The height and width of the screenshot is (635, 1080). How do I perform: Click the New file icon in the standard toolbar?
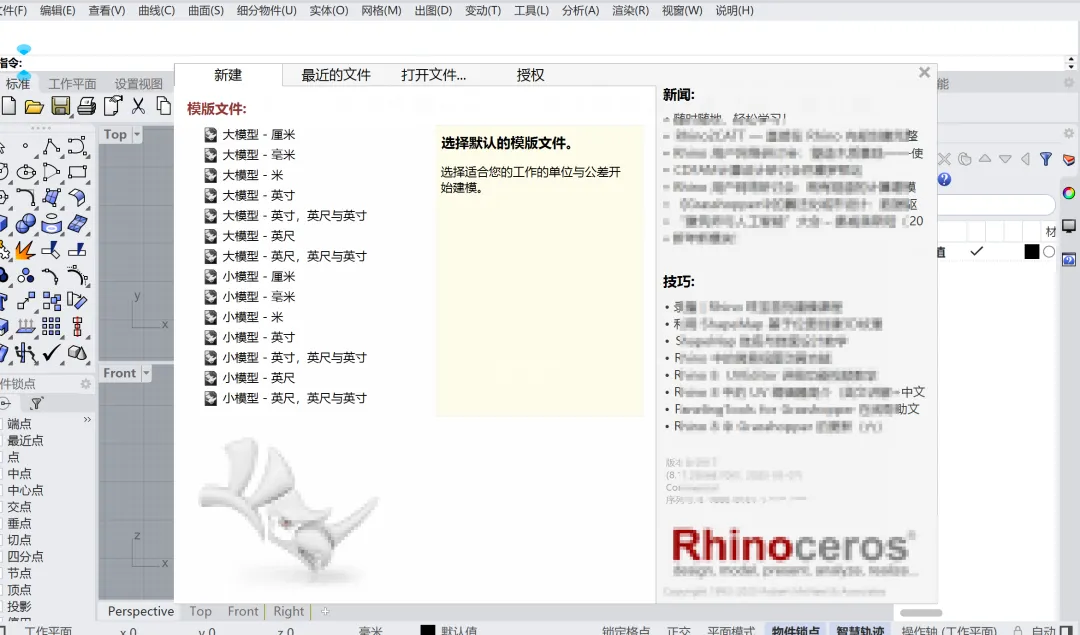(9, 105)
